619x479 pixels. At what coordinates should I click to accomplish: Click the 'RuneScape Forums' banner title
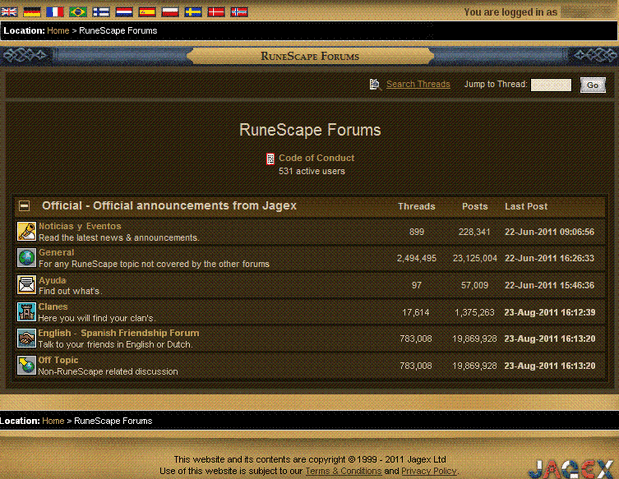pos(310,56)
